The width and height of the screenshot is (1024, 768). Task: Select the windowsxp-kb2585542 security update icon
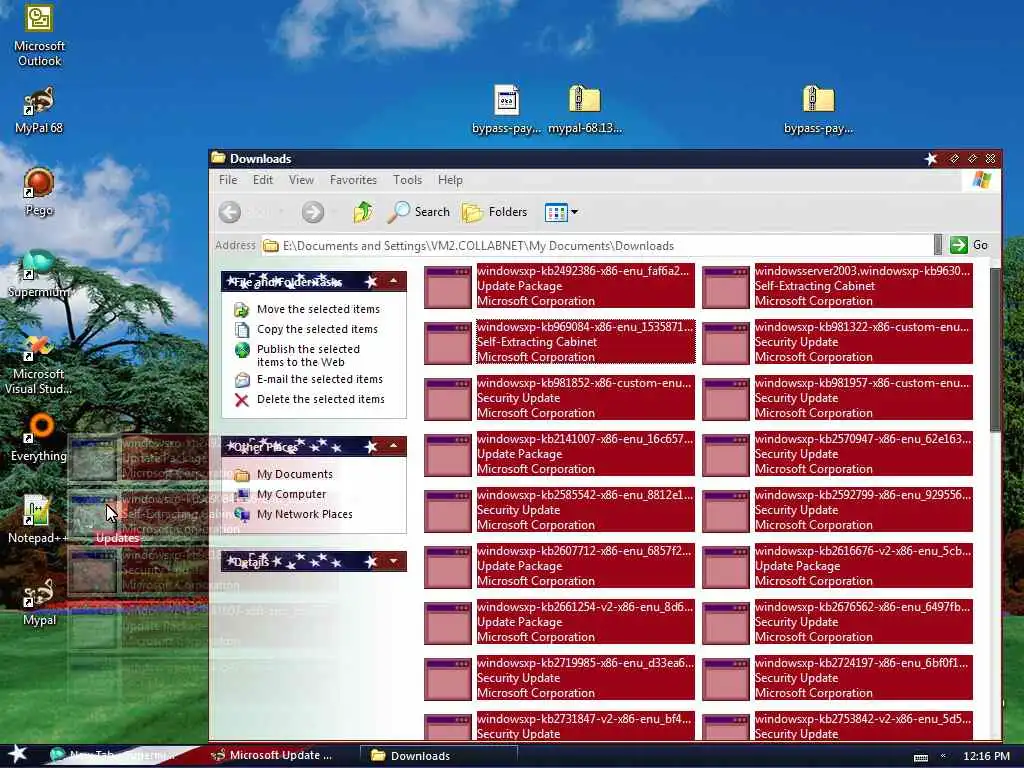[x=447, y=511]
